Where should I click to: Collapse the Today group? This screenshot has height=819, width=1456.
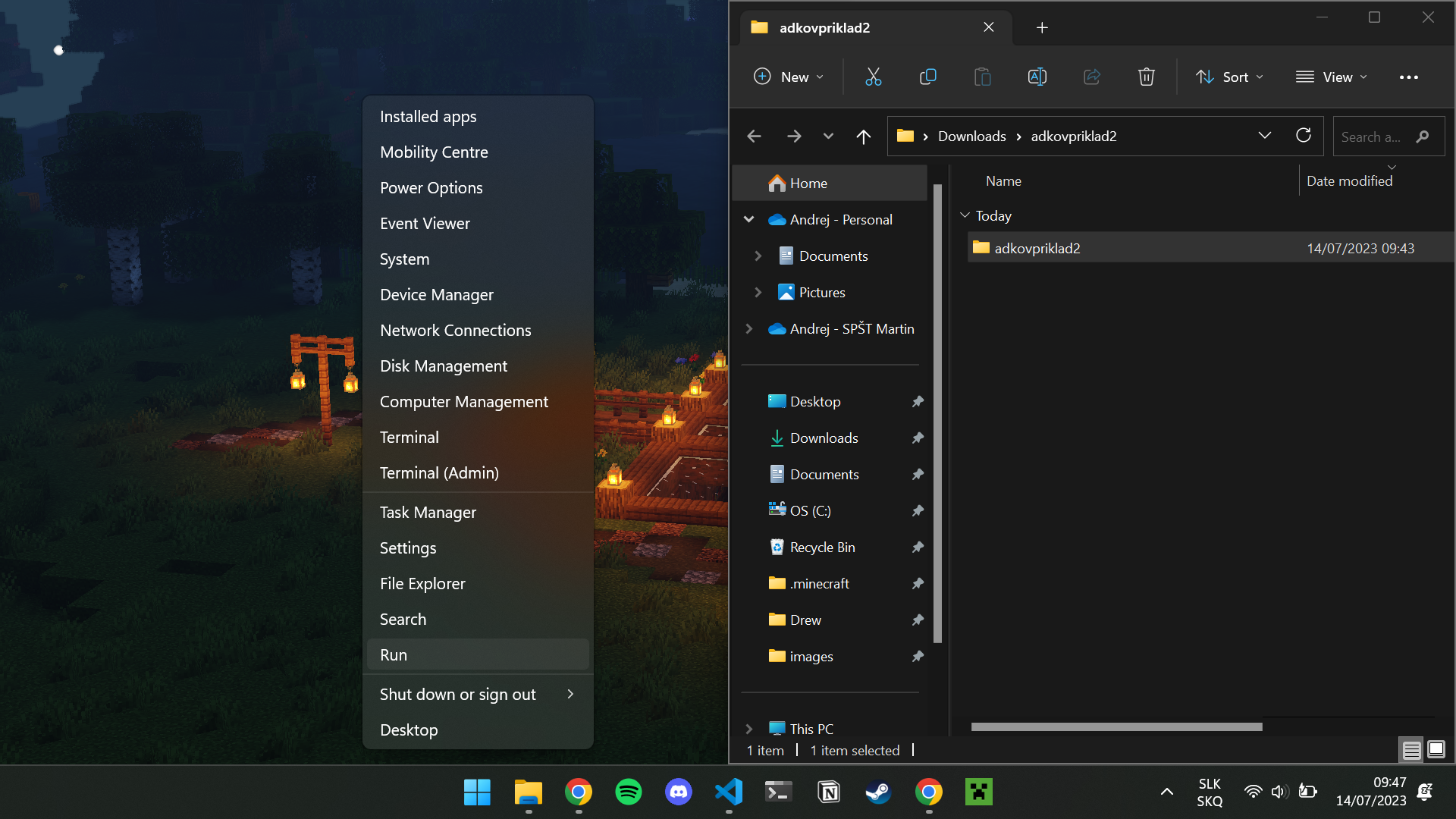[965, 215]
